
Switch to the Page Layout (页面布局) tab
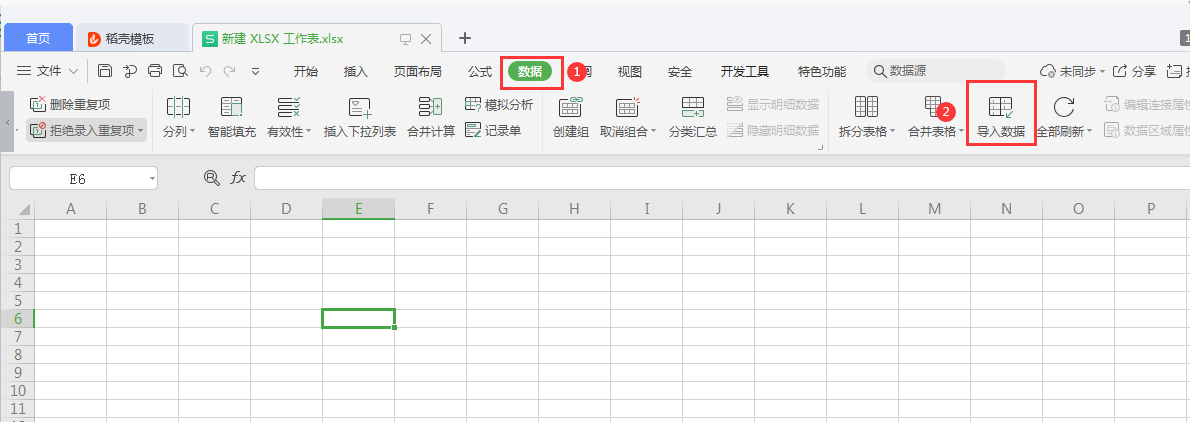(x=417, y=71)
